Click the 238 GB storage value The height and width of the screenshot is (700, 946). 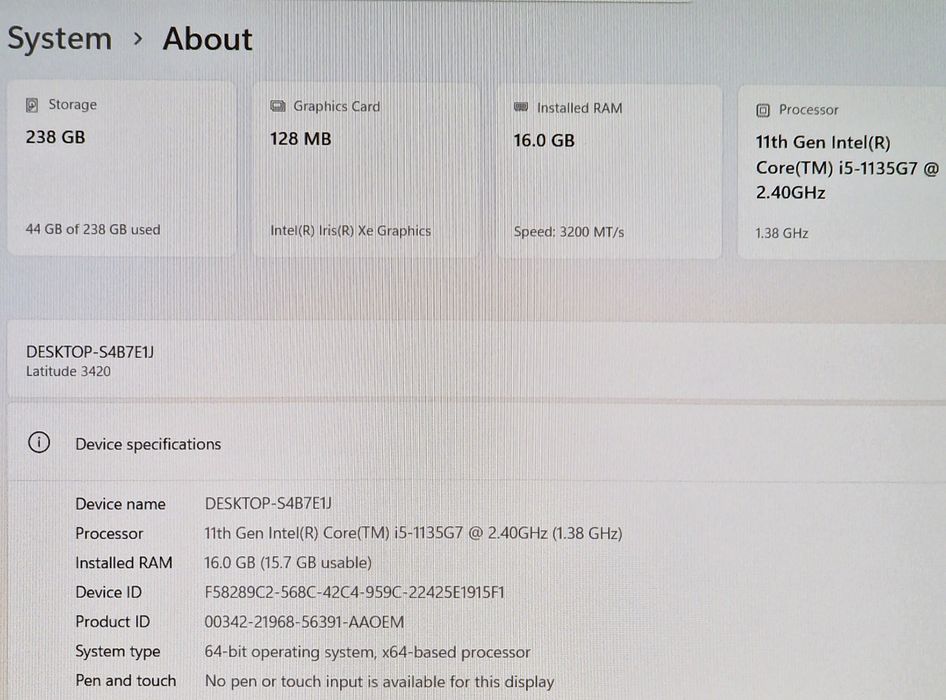[56, 137]
